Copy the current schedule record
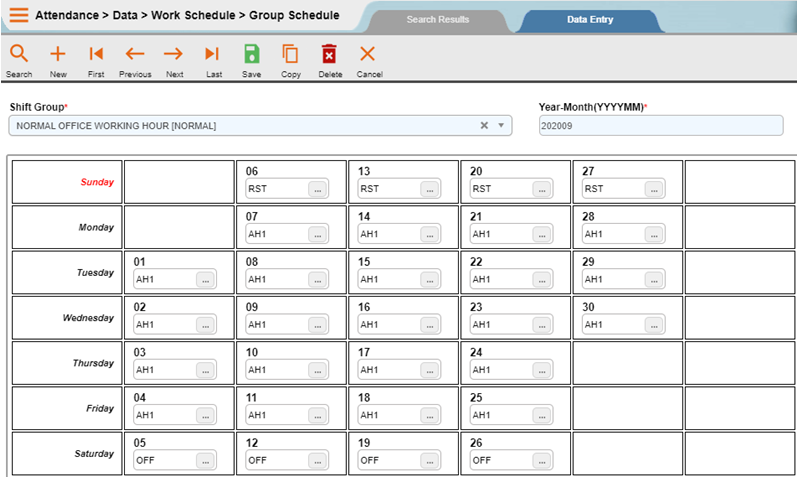The image size is (798, 478). point(290,55)
